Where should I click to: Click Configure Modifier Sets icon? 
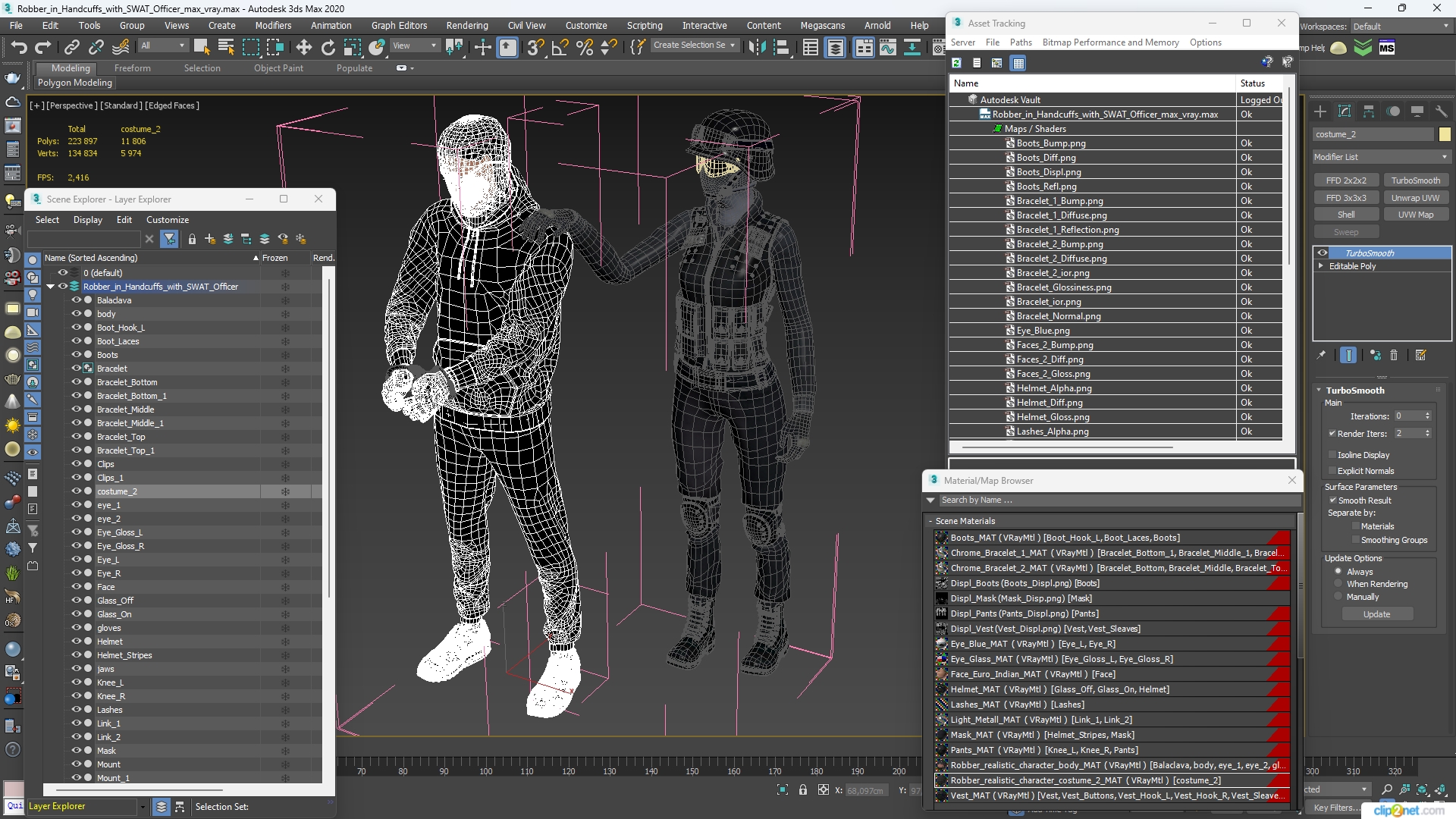click(x=1421, y=355)
